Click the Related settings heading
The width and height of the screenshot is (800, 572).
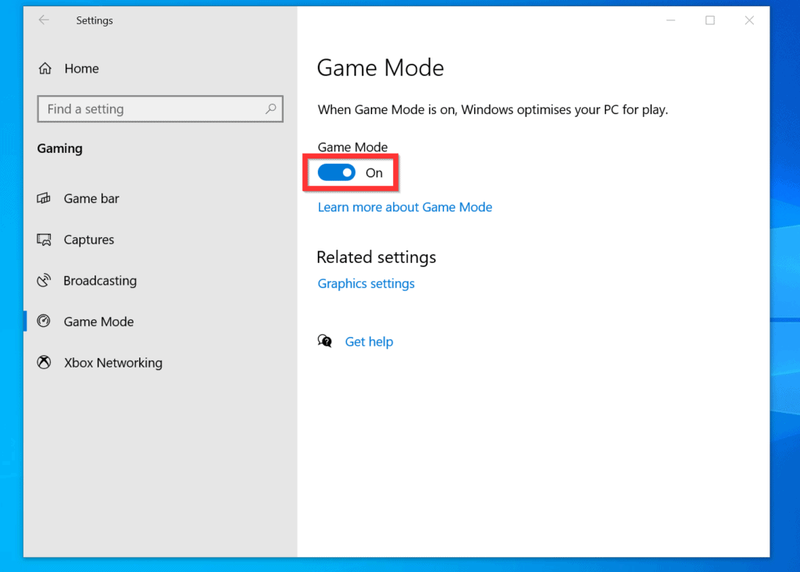(x=376, y=257)
